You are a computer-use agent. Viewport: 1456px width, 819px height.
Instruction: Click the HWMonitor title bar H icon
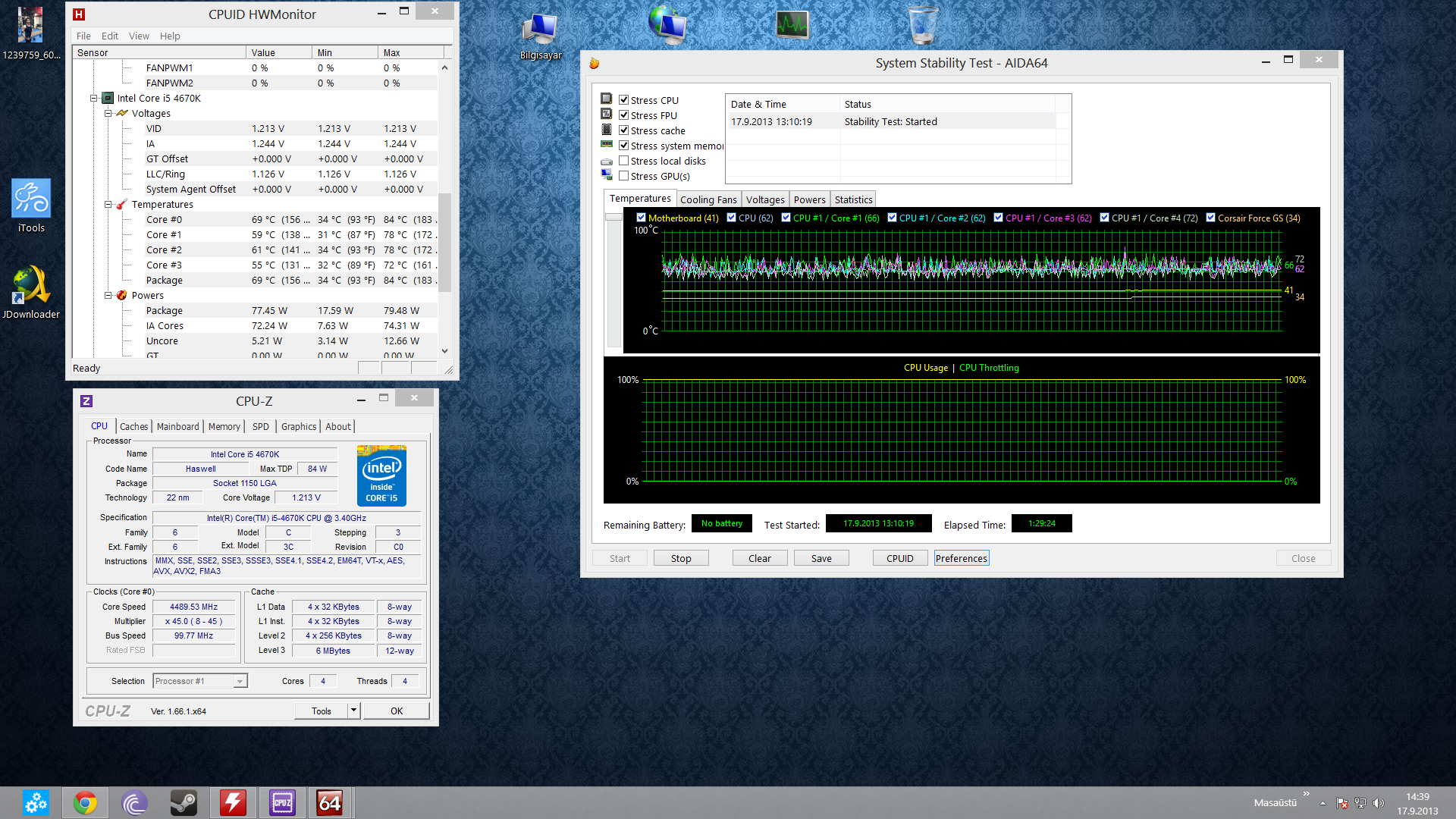pyautogui.click(x=79, y=14)
